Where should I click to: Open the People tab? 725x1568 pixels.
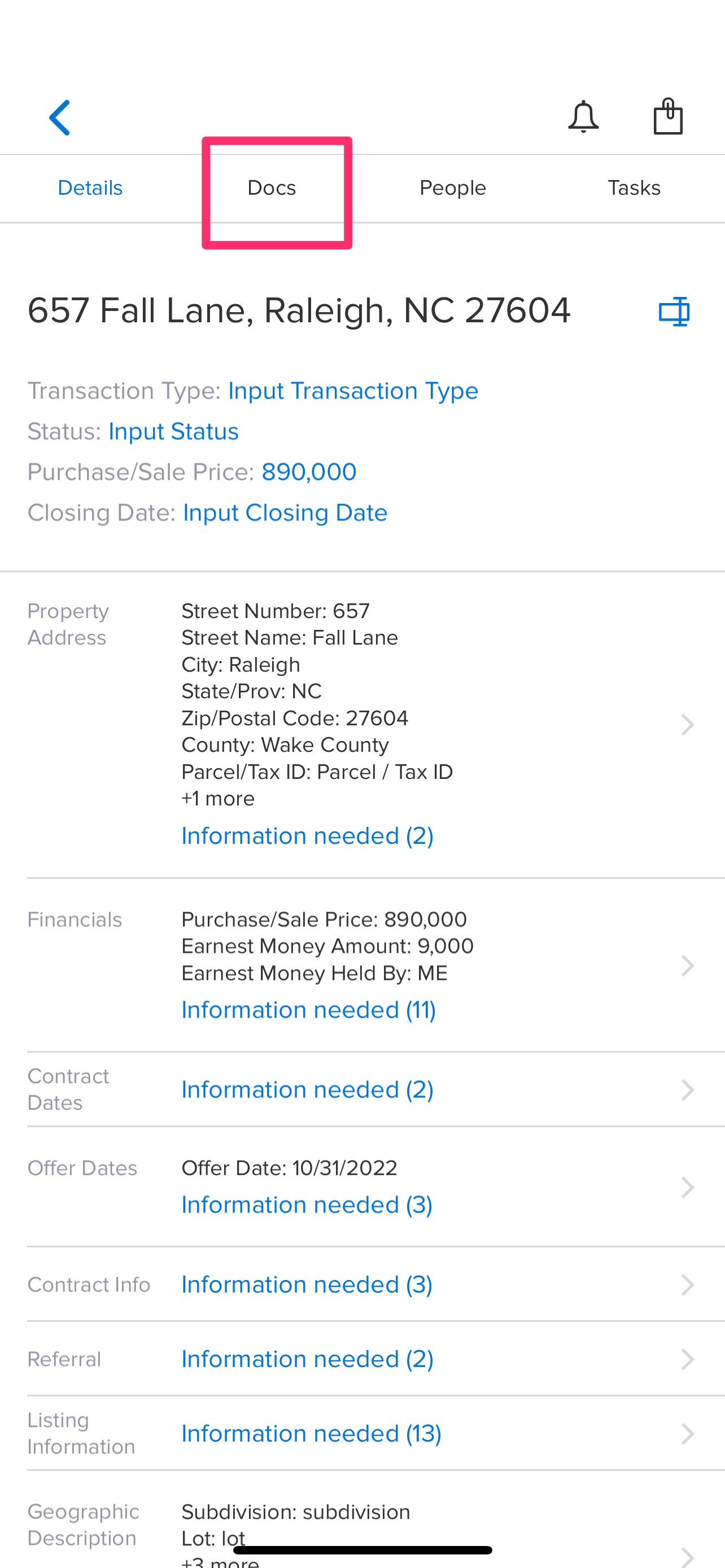[452, 187]
